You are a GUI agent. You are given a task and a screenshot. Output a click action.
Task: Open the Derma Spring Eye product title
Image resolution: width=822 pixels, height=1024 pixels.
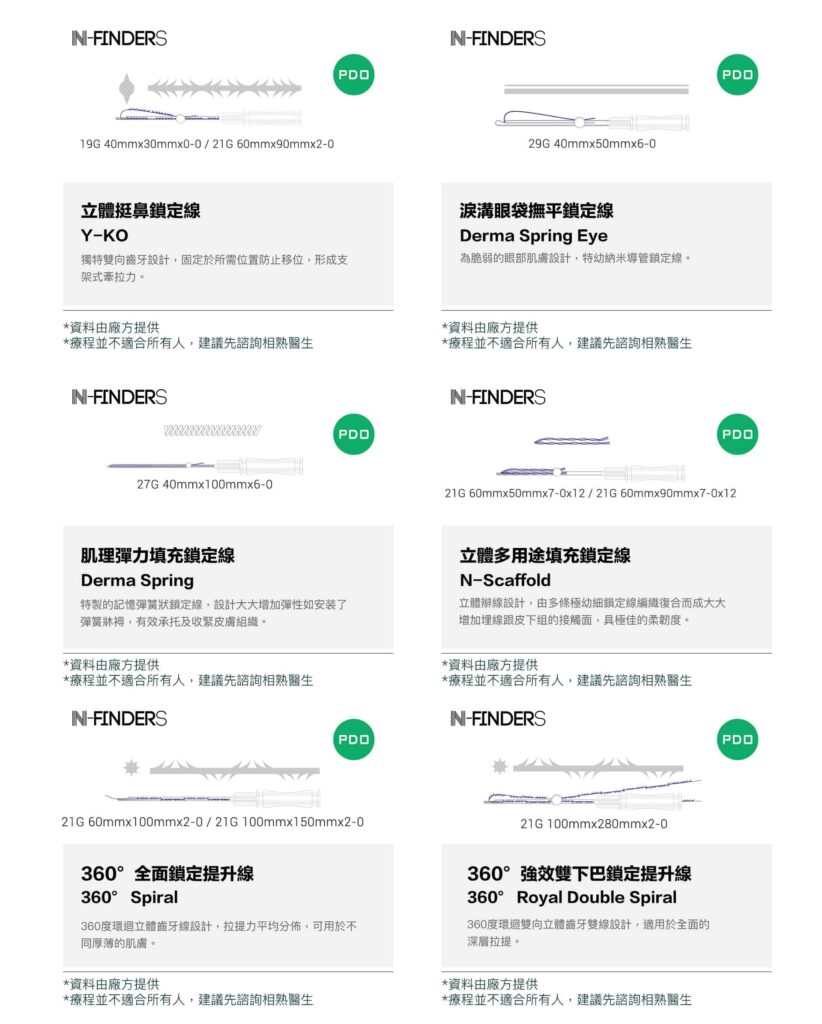(x=533, y=235)
